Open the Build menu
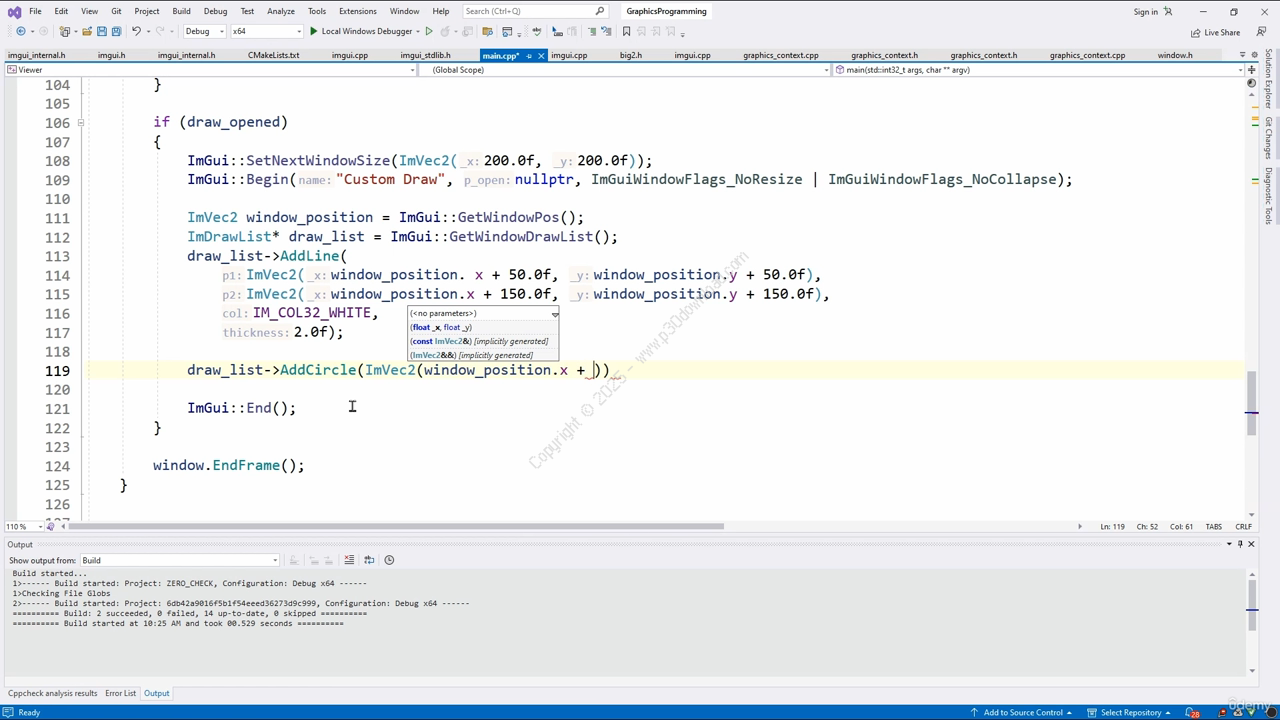Viewport: 1280px width, 720px height. (181, 11)
